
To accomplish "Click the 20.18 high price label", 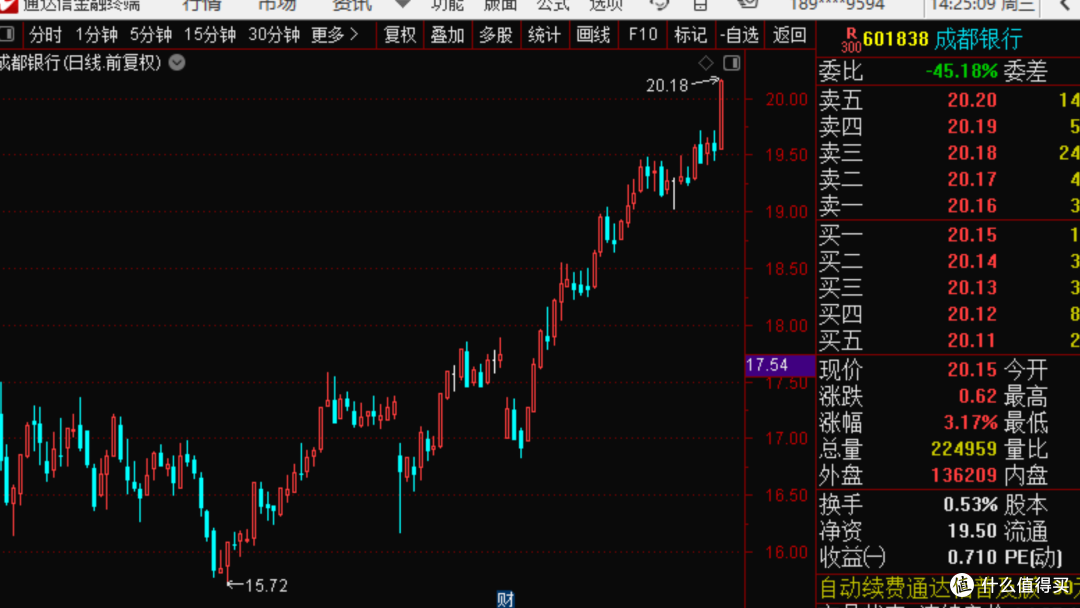I will pyautogui.click(x=667, y=86).
